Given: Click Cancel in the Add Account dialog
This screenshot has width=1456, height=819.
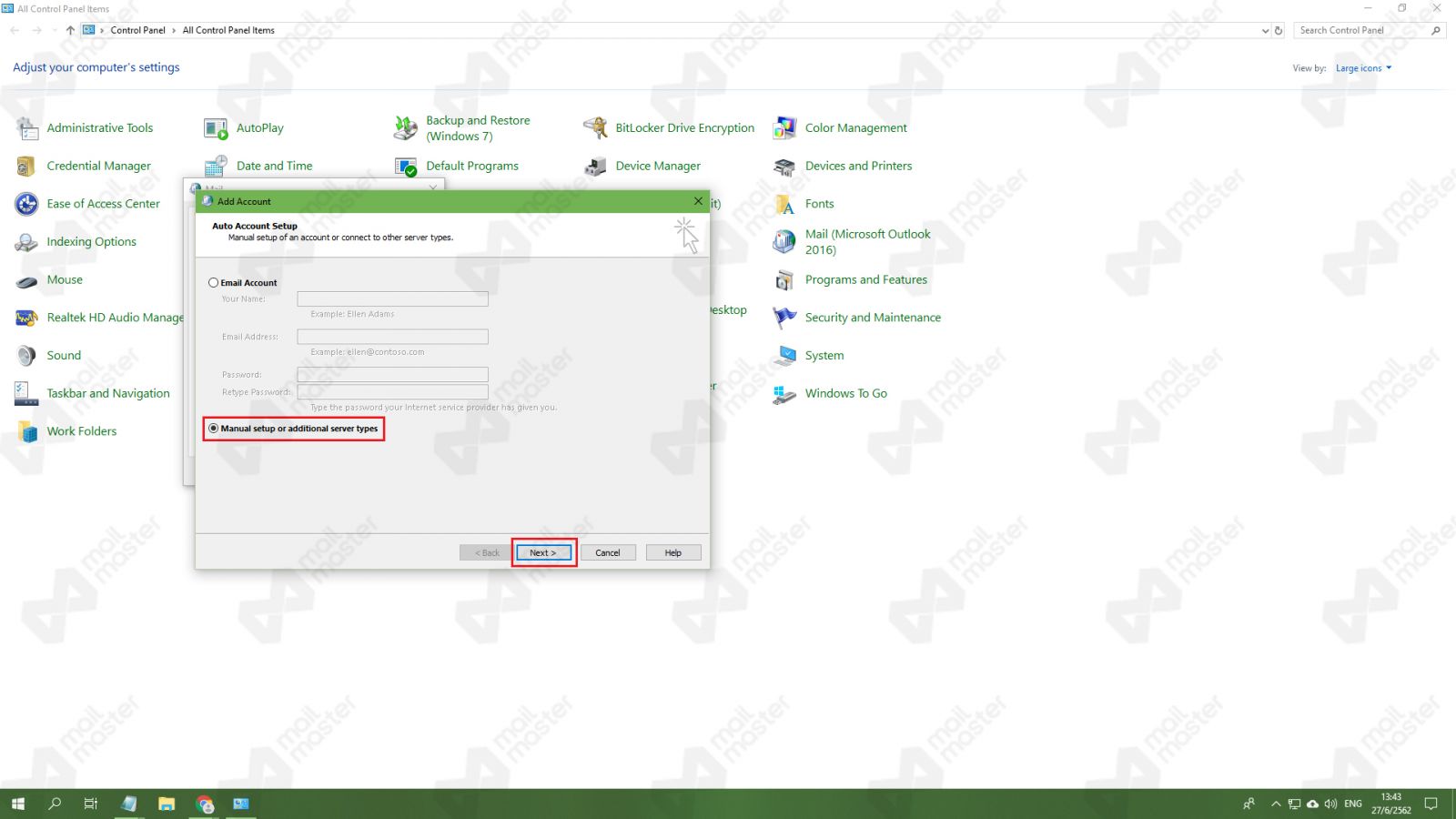Looking at the screenshot, I should coord(608,552).
